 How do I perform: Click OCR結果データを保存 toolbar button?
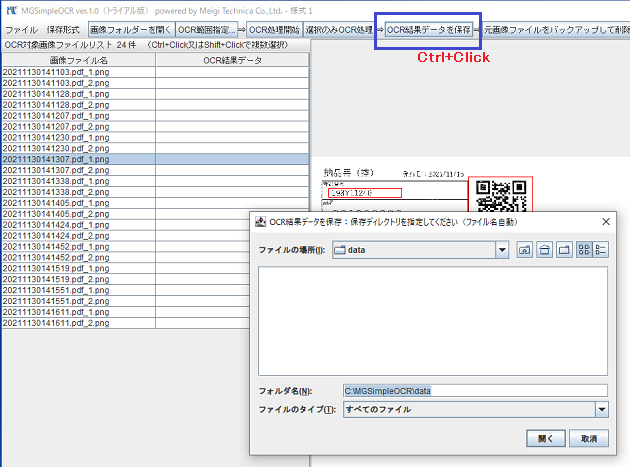tap(428, 30)
